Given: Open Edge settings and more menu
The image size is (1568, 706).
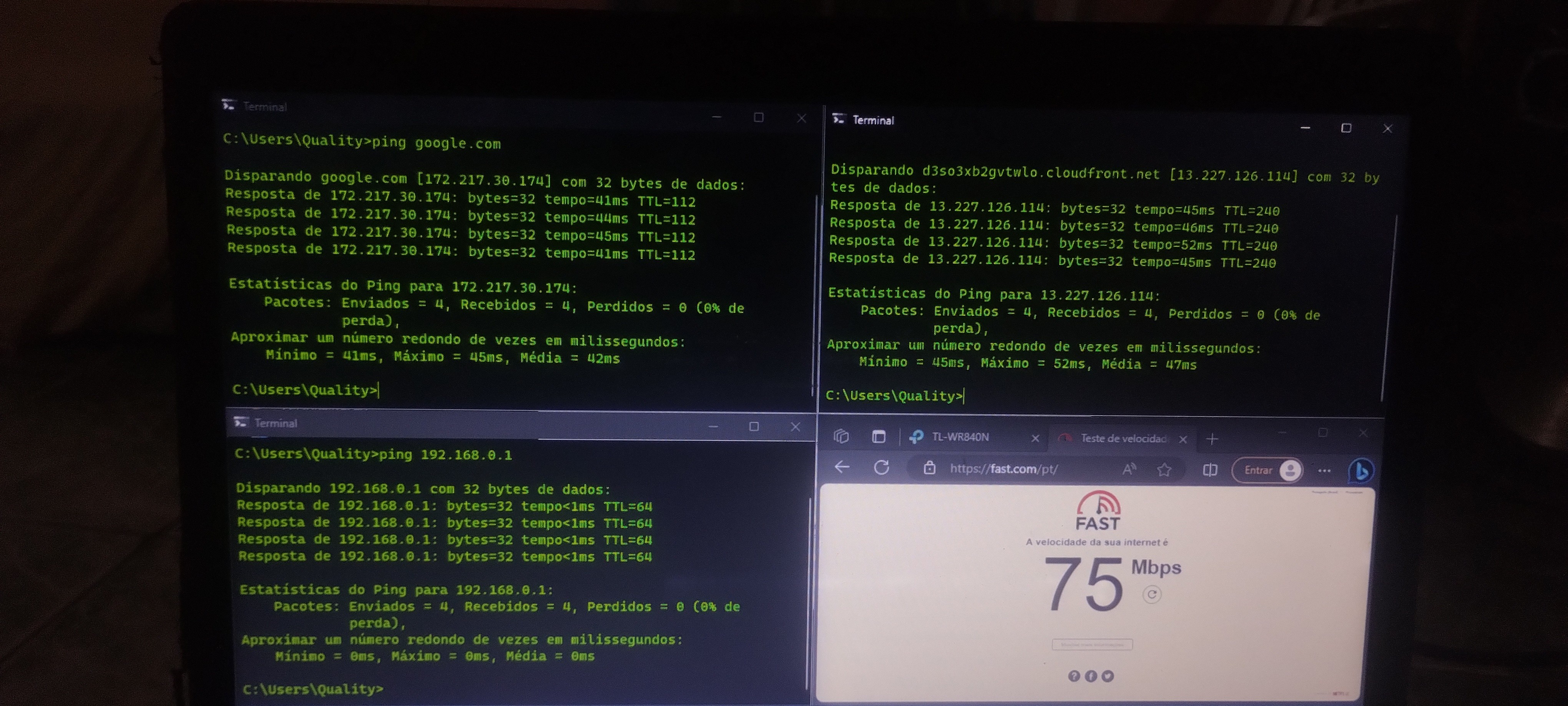Looking at the screenshot, I should (x=1324, y=471).
